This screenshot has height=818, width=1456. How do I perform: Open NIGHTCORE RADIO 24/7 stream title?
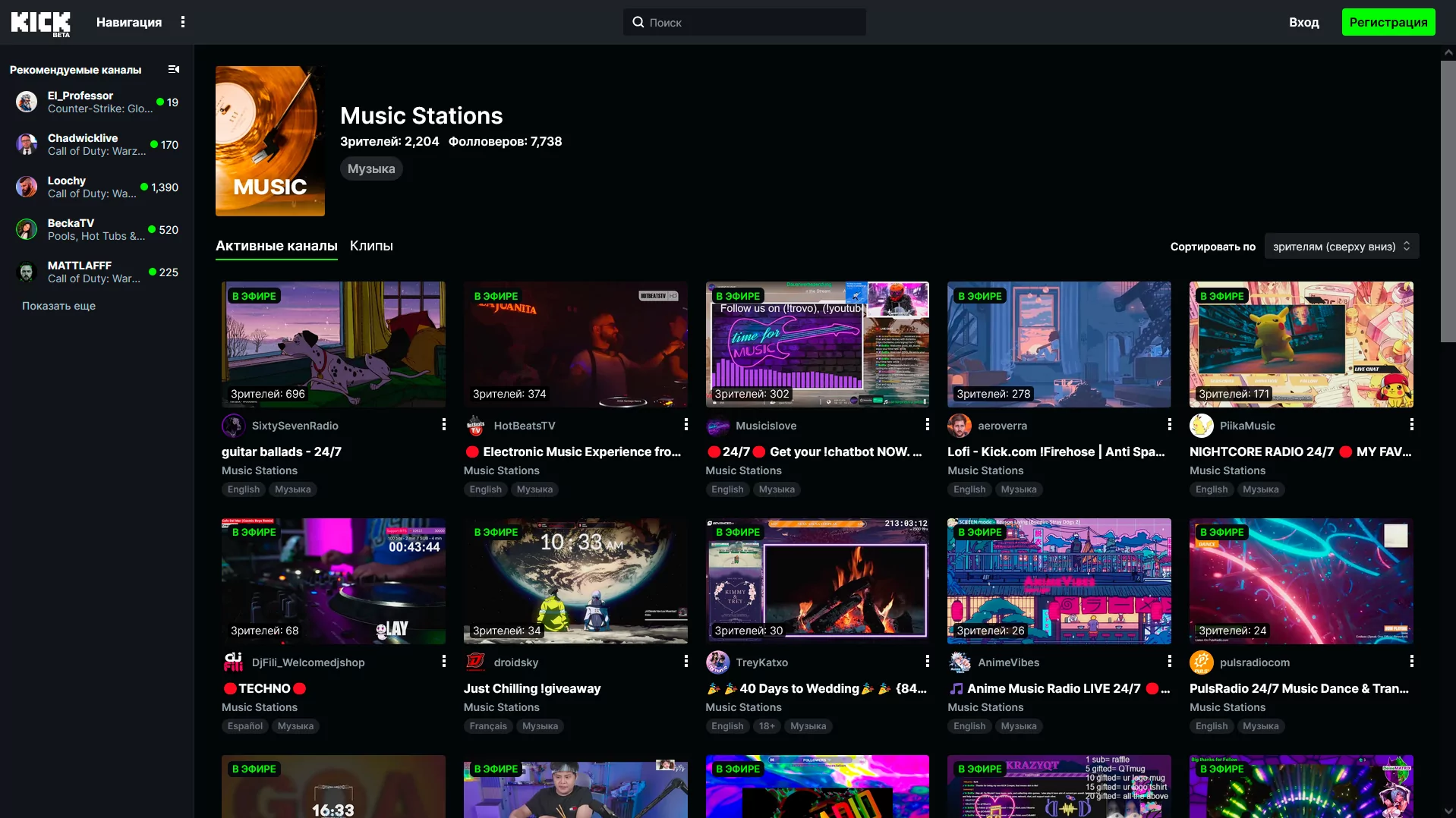point(1300,451)
